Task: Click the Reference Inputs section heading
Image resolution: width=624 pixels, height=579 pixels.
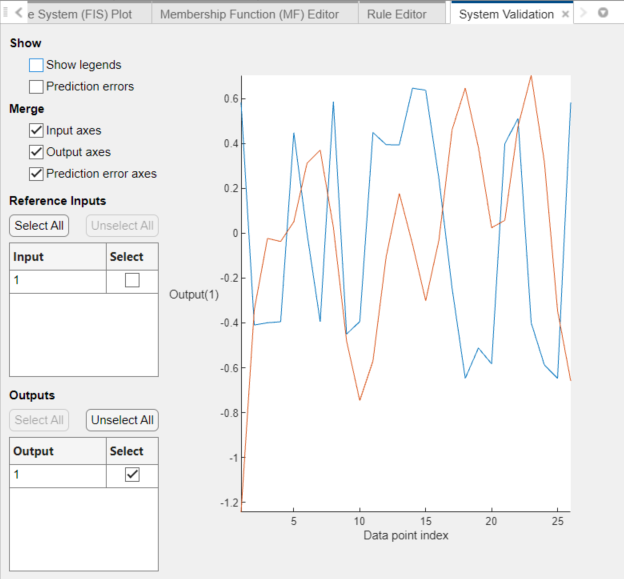Action: pyautogui.click(x=58, y=201)
